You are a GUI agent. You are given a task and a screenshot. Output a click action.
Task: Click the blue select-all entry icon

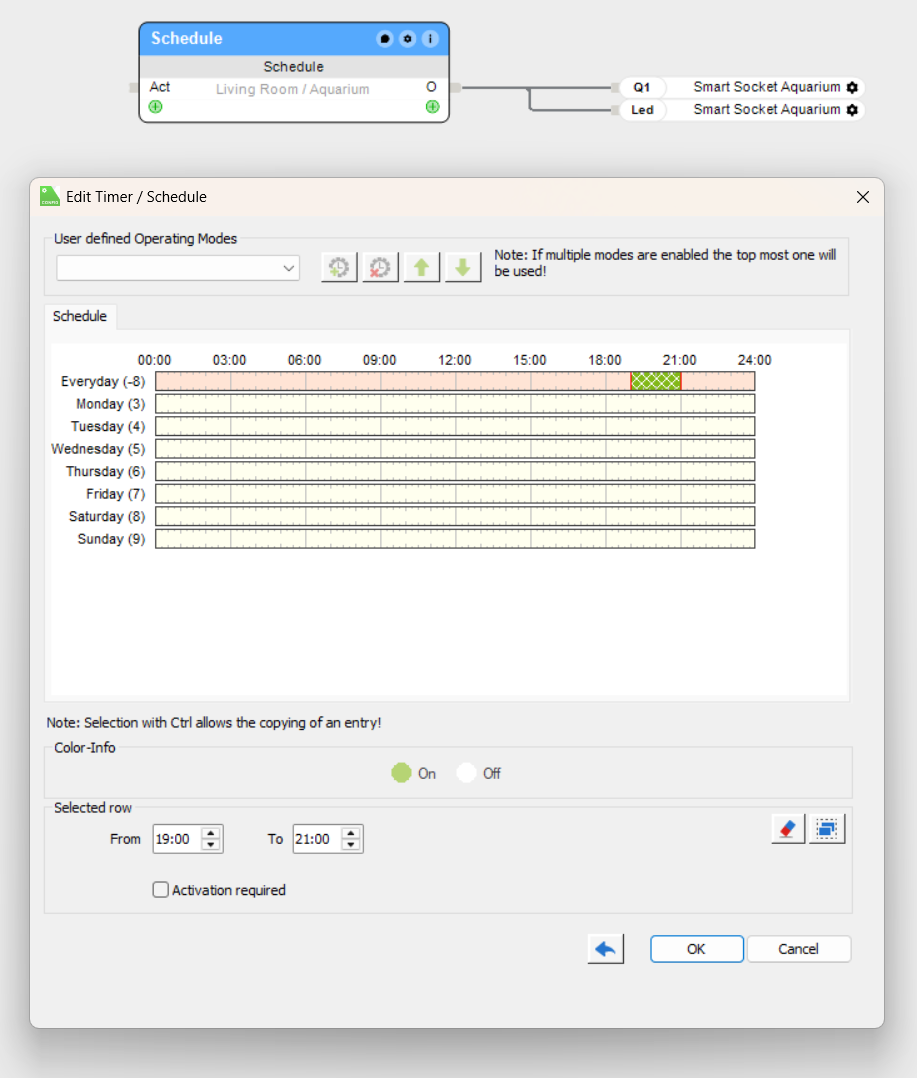coord(827,828)
